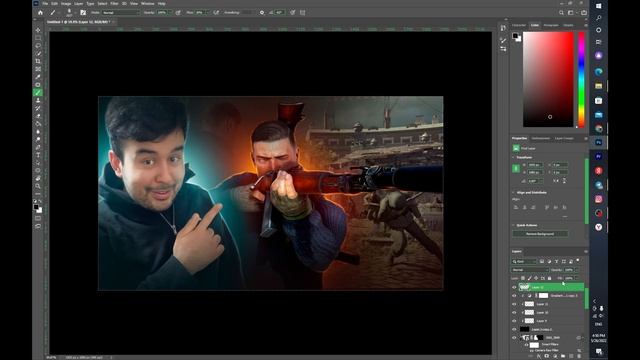Hide the Layer 9 visibility eye
This screenshot has height=360, width=640.
pyautogui.click(x=514, y=321)
